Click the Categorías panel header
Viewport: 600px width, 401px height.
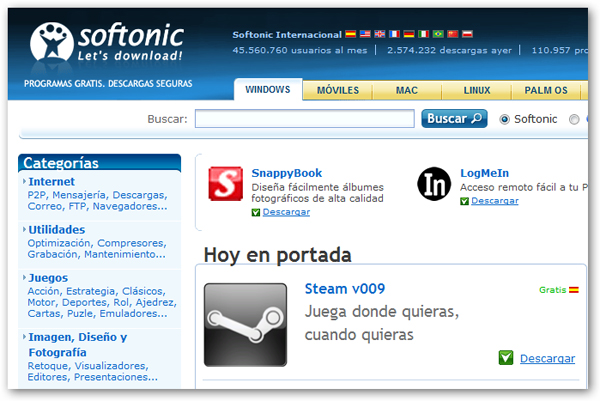point(99,163)
